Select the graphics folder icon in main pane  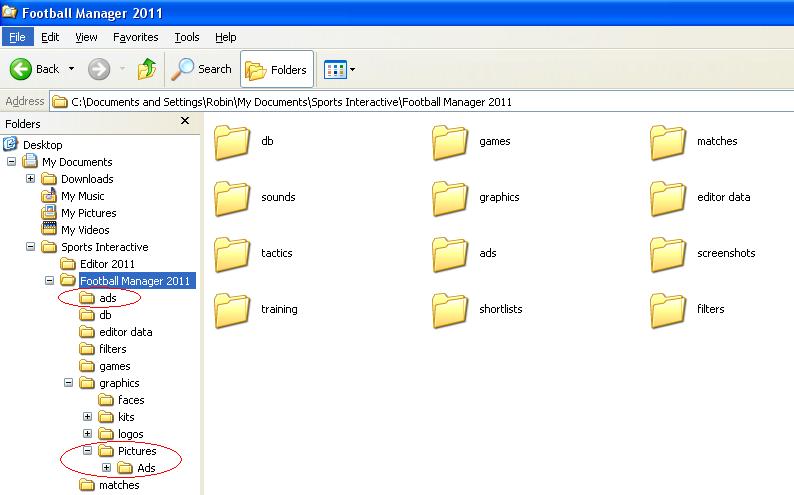pyautogui.click(x=450, y=198)
